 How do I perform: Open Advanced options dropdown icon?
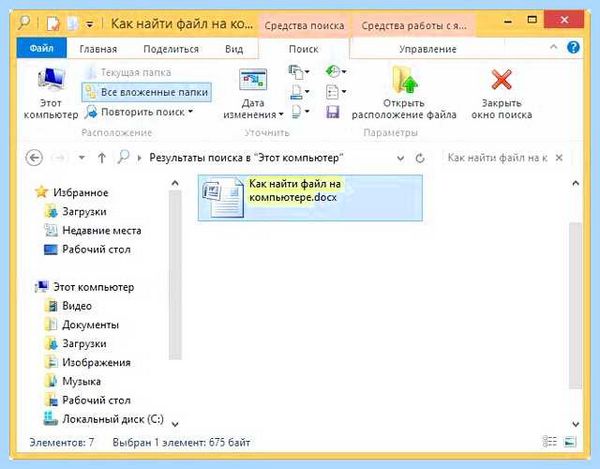(x=336, y=91)
